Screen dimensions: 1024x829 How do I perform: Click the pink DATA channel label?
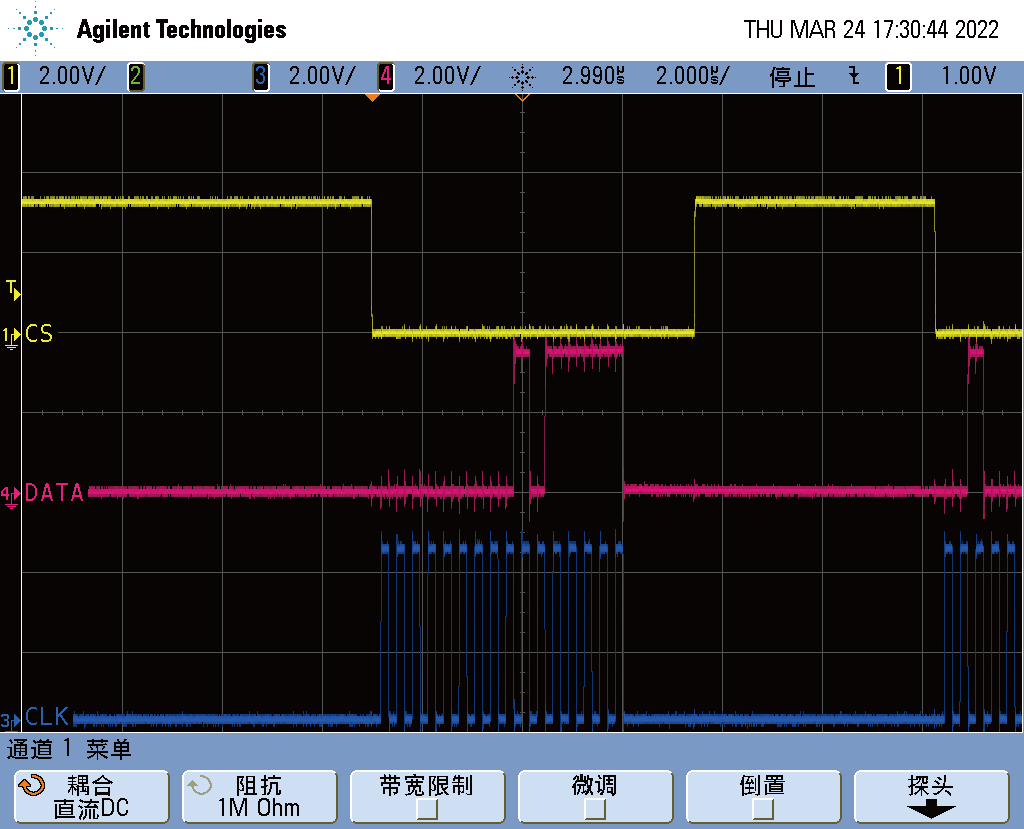coord(54,492)
